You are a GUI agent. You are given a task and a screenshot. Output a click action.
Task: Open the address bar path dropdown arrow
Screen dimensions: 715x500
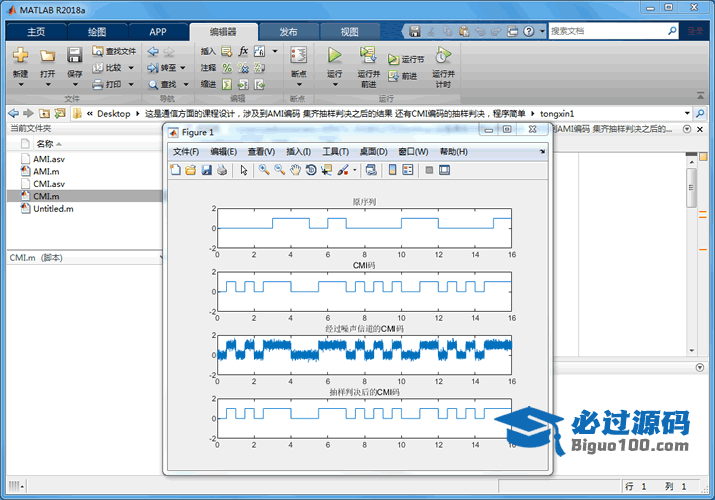[x=687, y=113]
